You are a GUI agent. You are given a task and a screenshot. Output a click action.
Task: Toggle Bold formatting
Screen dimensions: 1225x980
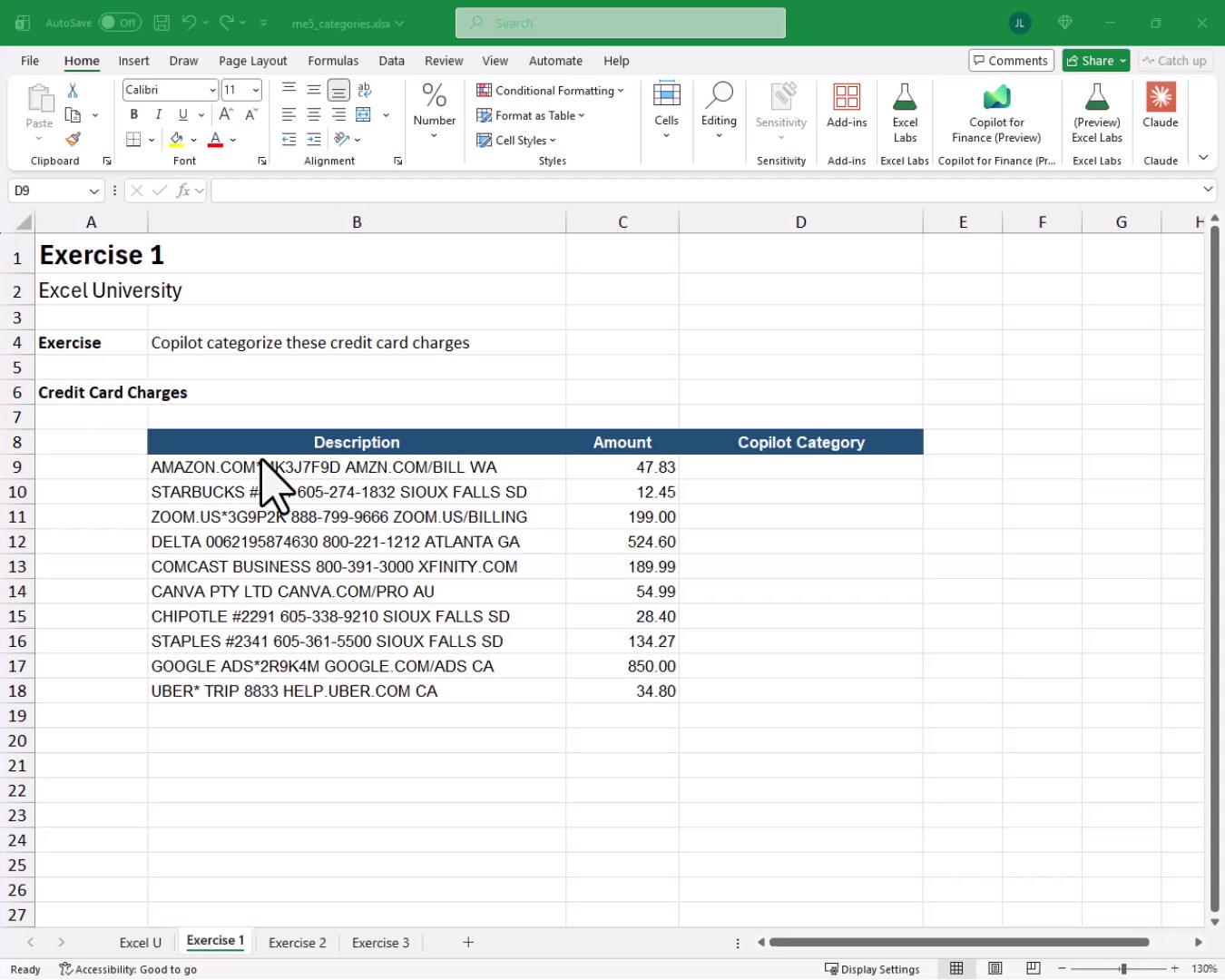pos(133,114)
